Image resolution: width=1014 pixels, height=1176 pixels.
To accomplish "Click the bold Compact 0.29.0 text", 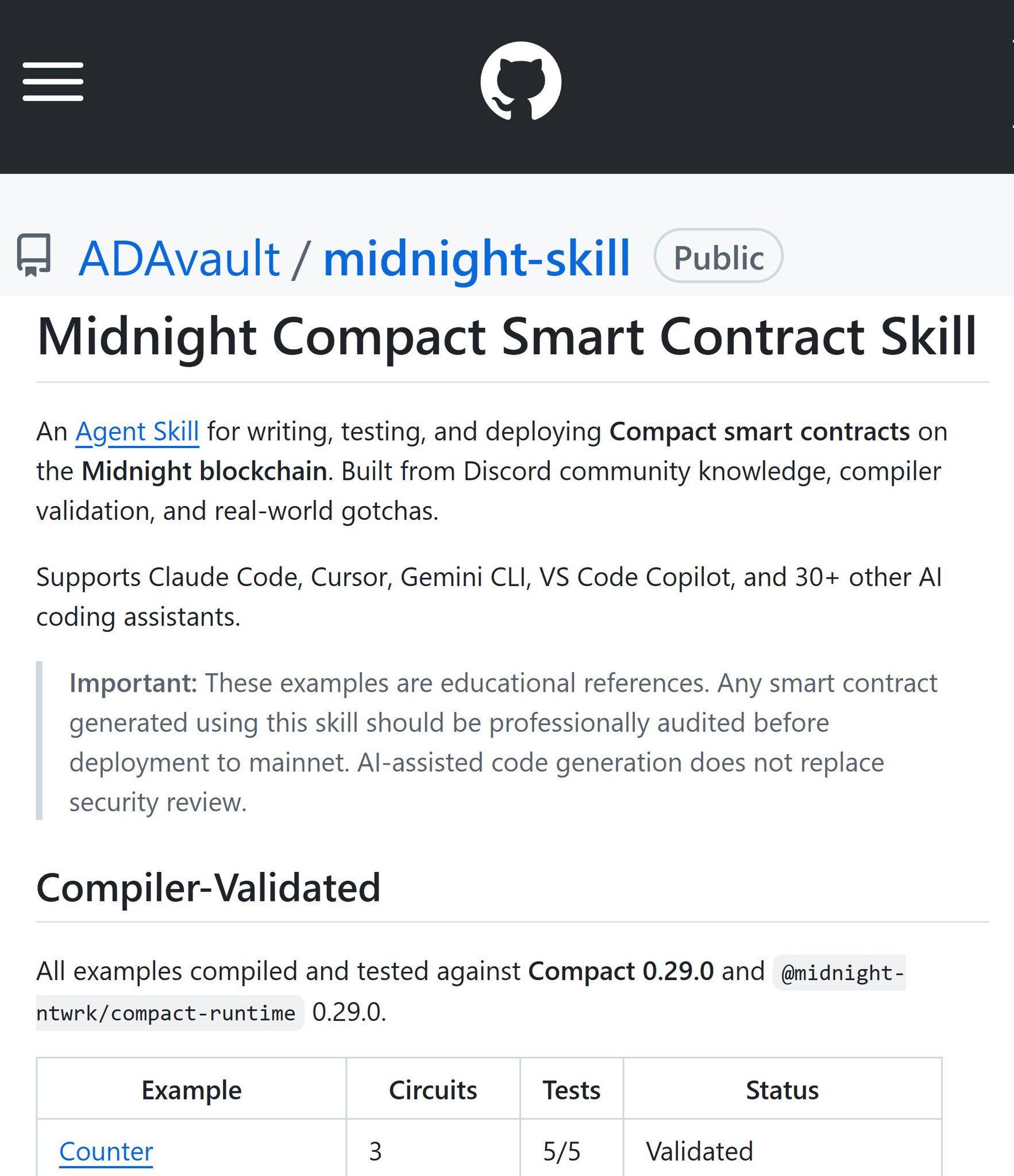I will [x=620, y=971].
